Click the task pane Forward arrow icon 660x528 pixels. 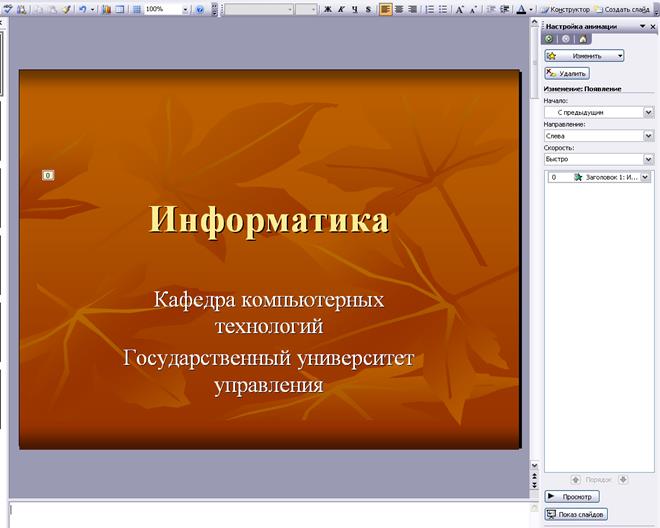[566, 39]
